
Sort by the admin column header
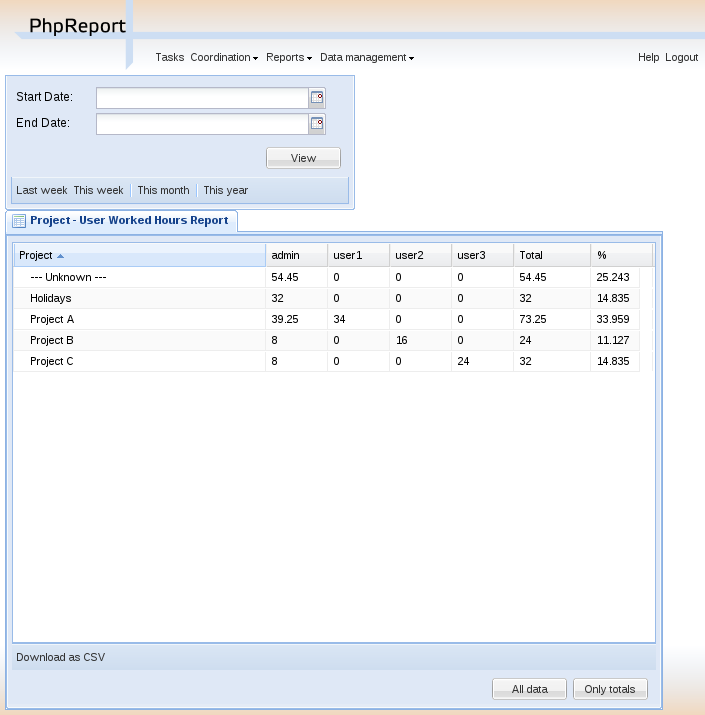(x=296, y=255)
